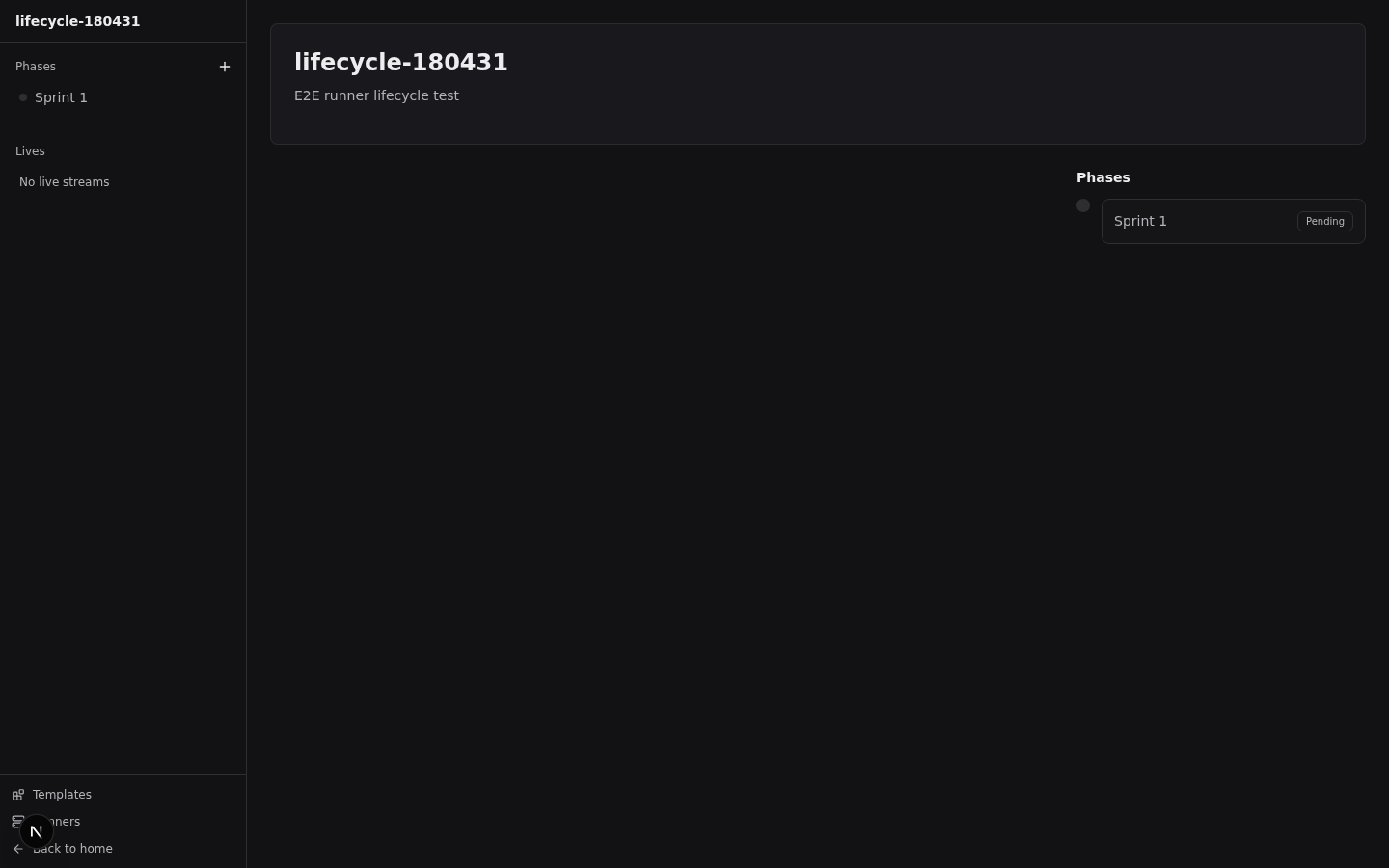The height and width of the screenshot is (868, 1389).
Task: Select the Phases sidebar section header
Action: click(x=36, y=67)
